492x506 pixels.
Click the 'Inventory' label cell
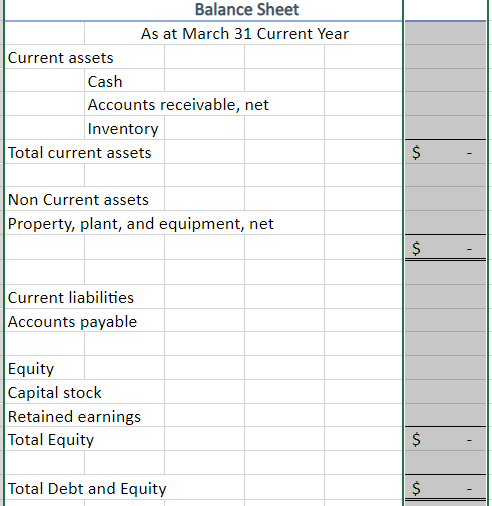point(123,129)
